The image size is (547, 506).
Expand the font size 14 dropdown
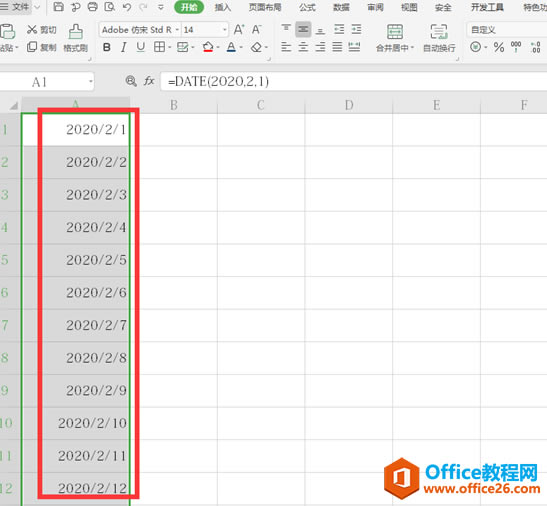pos(225,30)
